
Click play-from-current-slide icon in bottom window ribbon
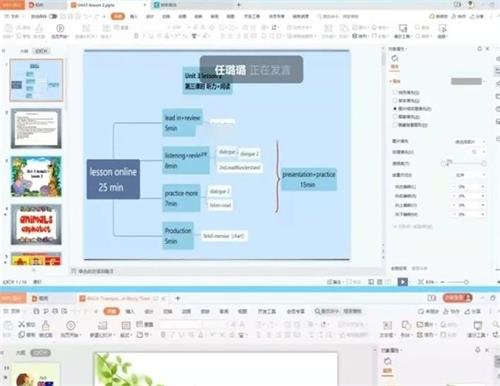[x=71, y=325]
